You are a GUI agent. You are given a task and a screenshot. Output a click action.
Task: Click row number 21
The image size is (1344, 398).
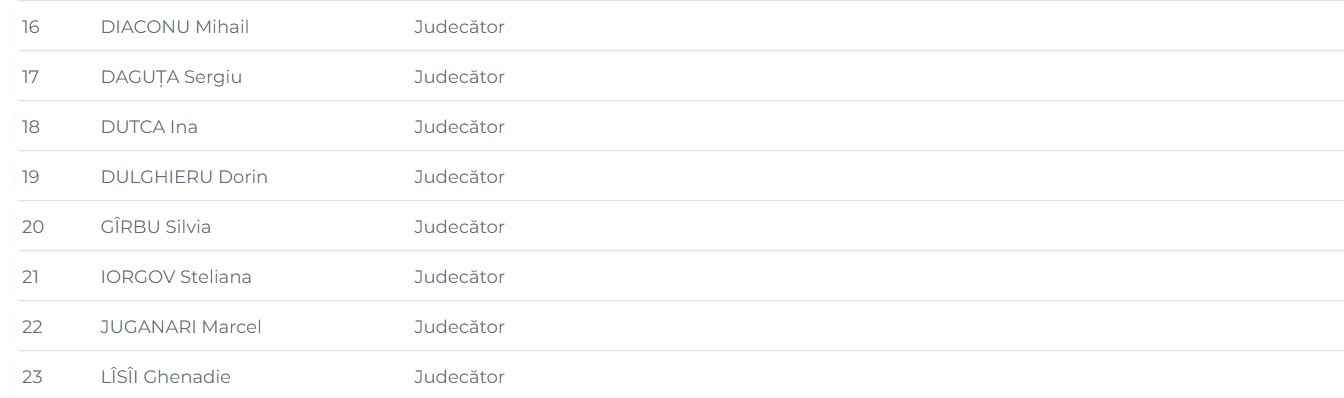tap(31, 277)
